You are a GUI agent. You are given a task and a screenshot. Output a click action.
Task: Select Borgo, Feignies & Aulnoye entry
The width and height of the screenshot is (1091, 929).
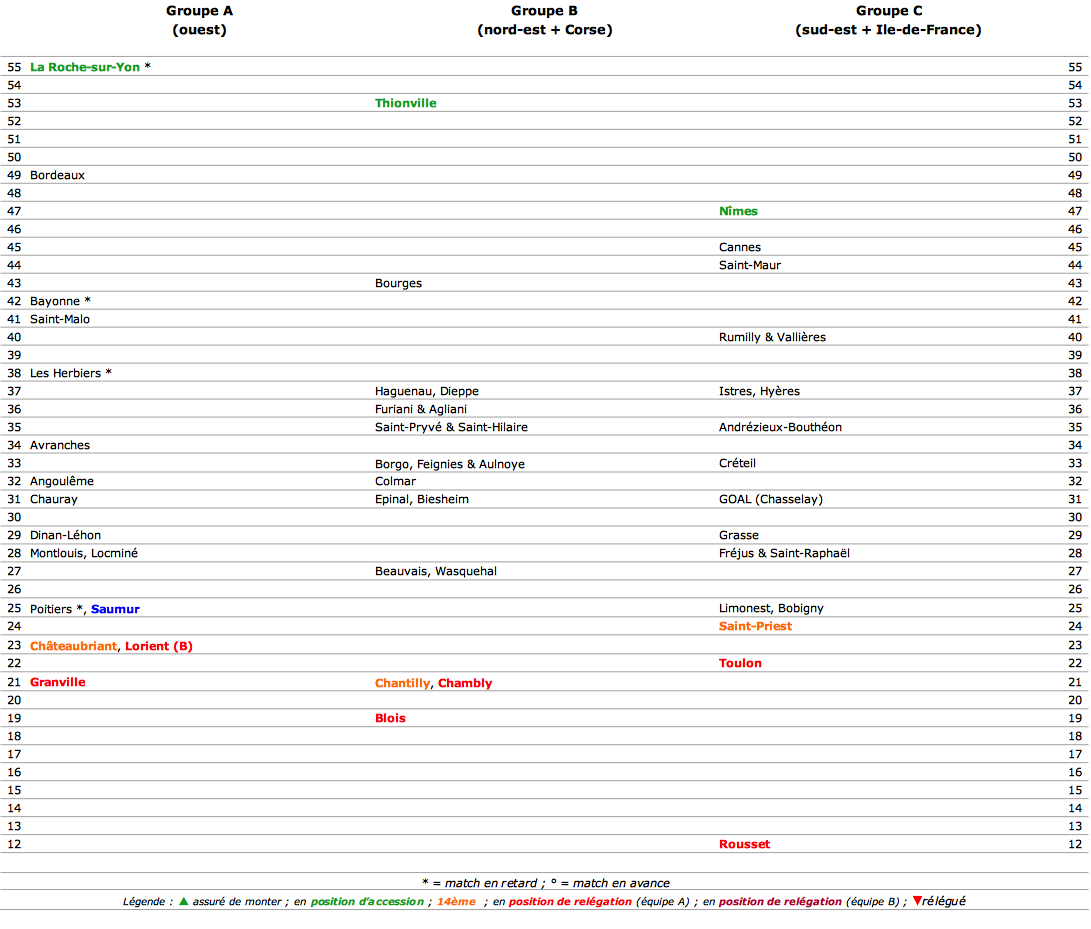point(449,464)
